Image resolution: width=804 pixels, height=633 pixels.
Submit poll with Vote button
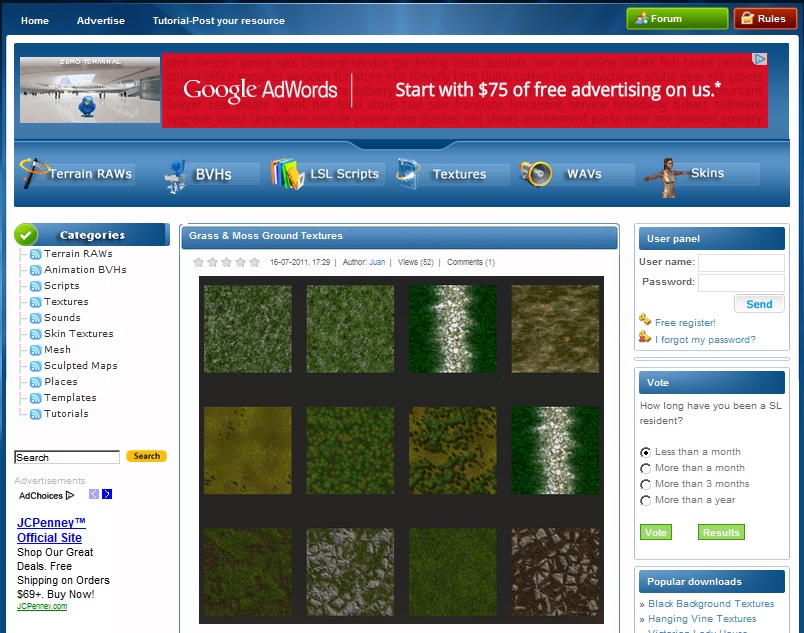pyautogui.click(x=656, y=533)
